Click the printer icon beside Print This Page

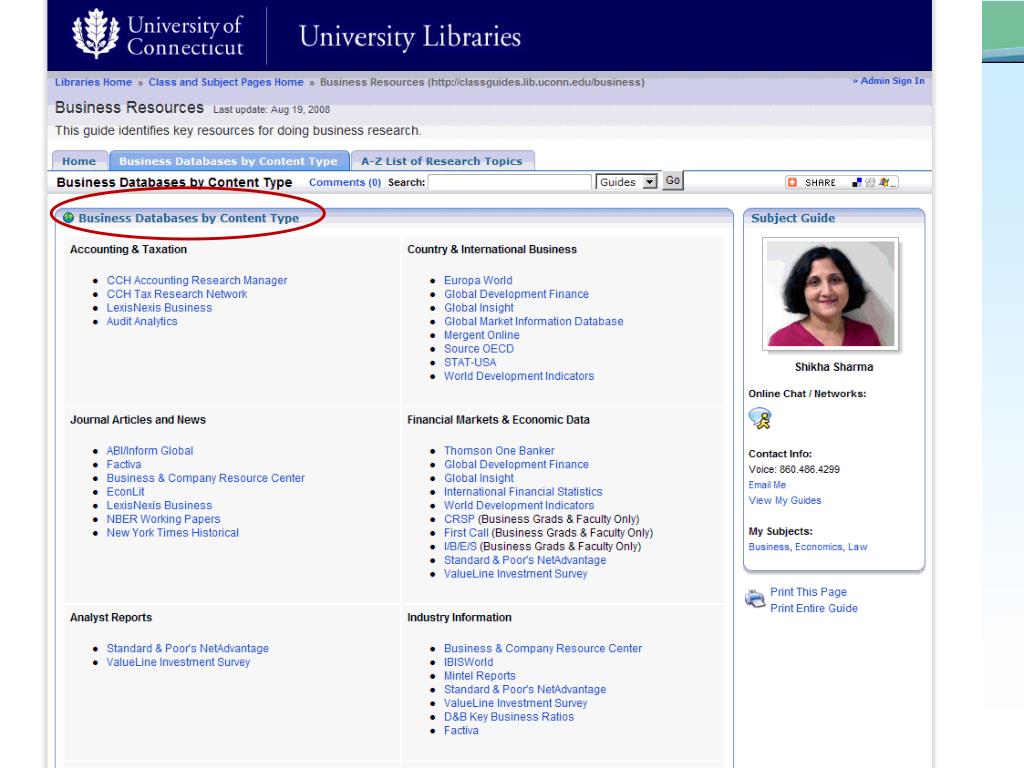click(755, 598)
